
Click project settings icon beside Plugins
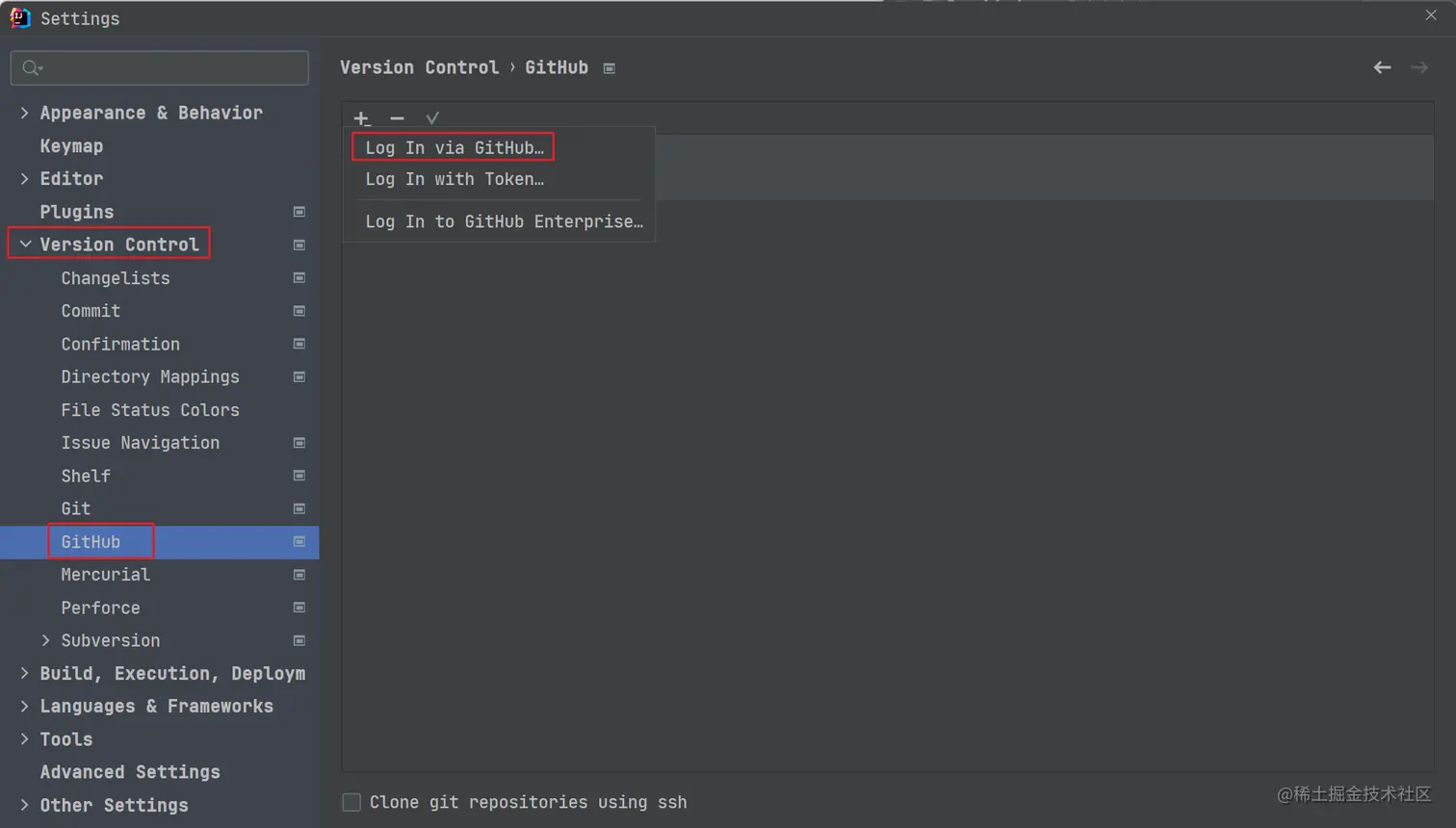pyautogui.click(x=299, y=212)
